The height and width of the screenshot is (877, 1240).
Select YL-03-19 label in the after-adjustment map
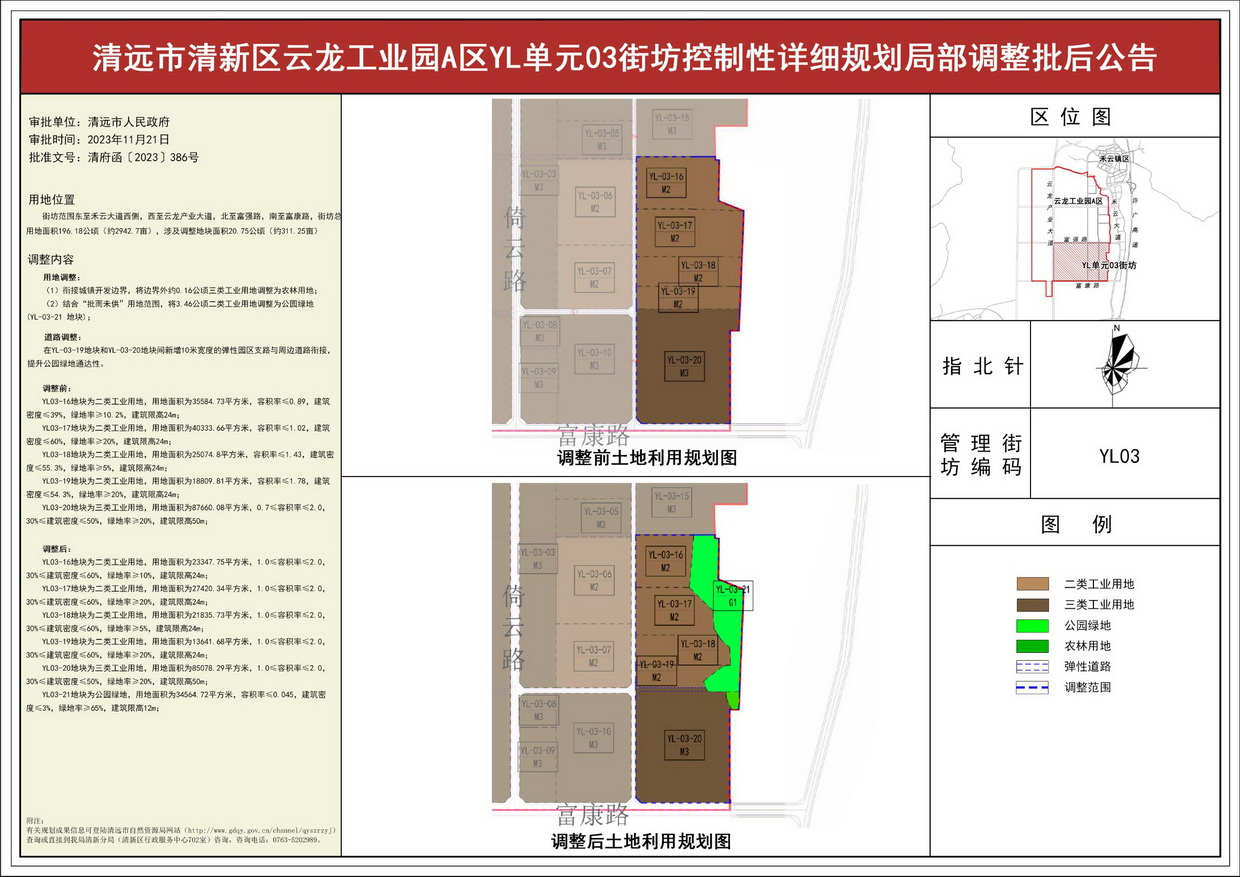click(657, 671)
